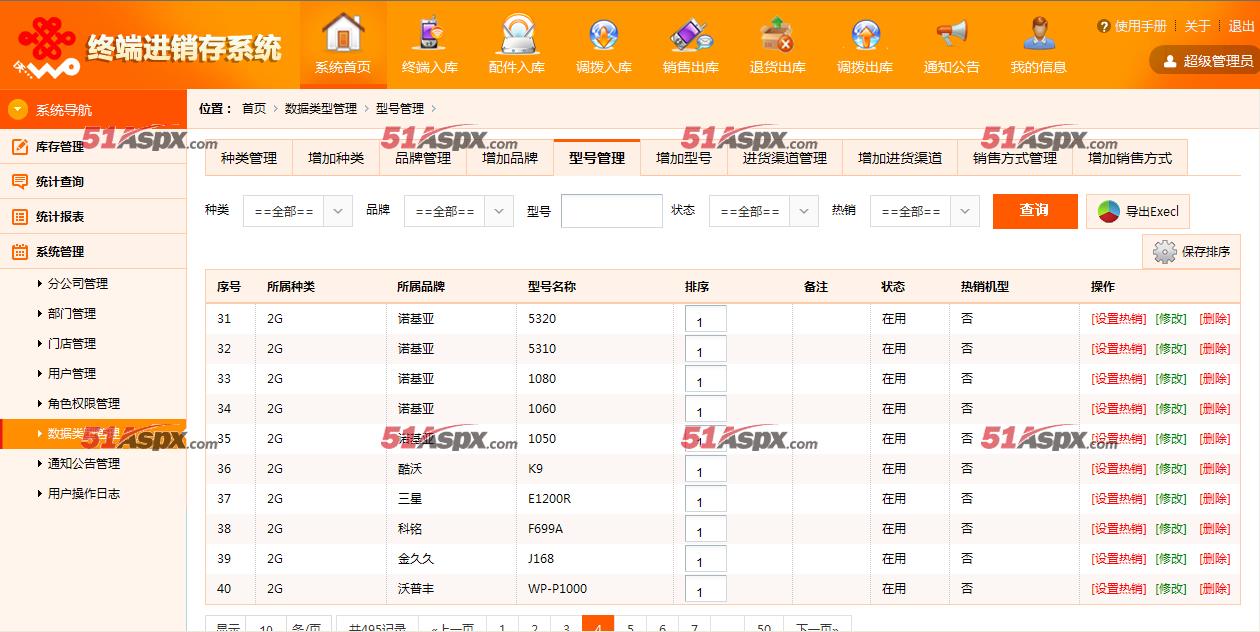Export the list with 导出Execl
Viewport: 1260px width, 632px height.
coord(1138,211)
